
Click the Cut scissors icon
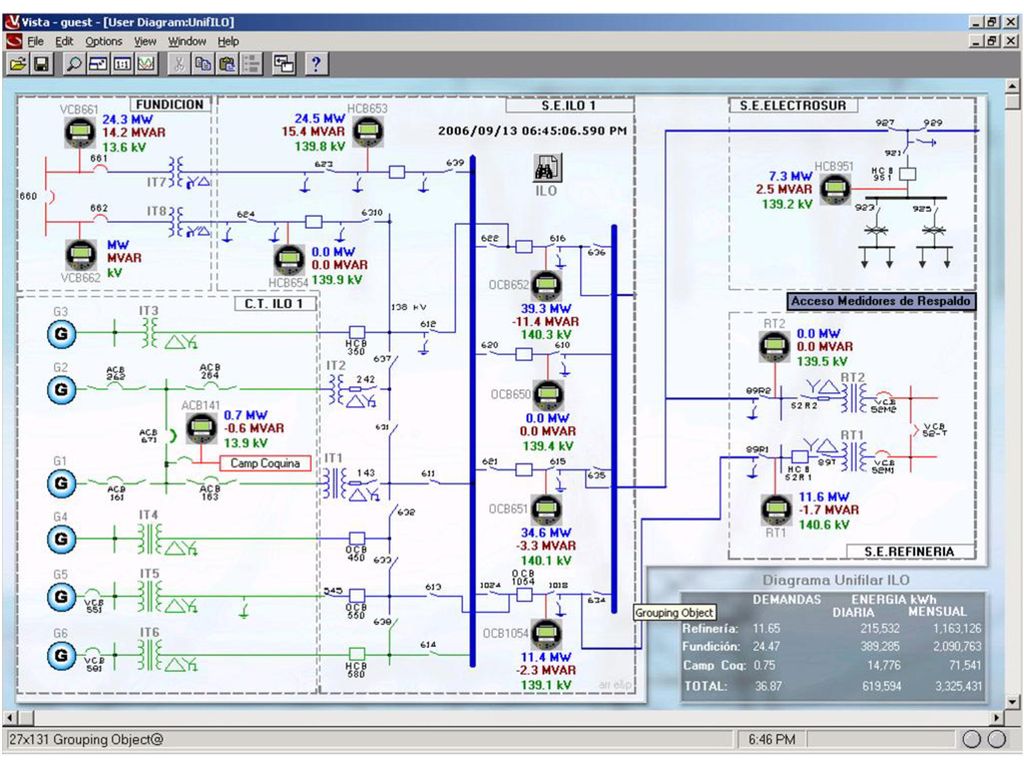178,64
